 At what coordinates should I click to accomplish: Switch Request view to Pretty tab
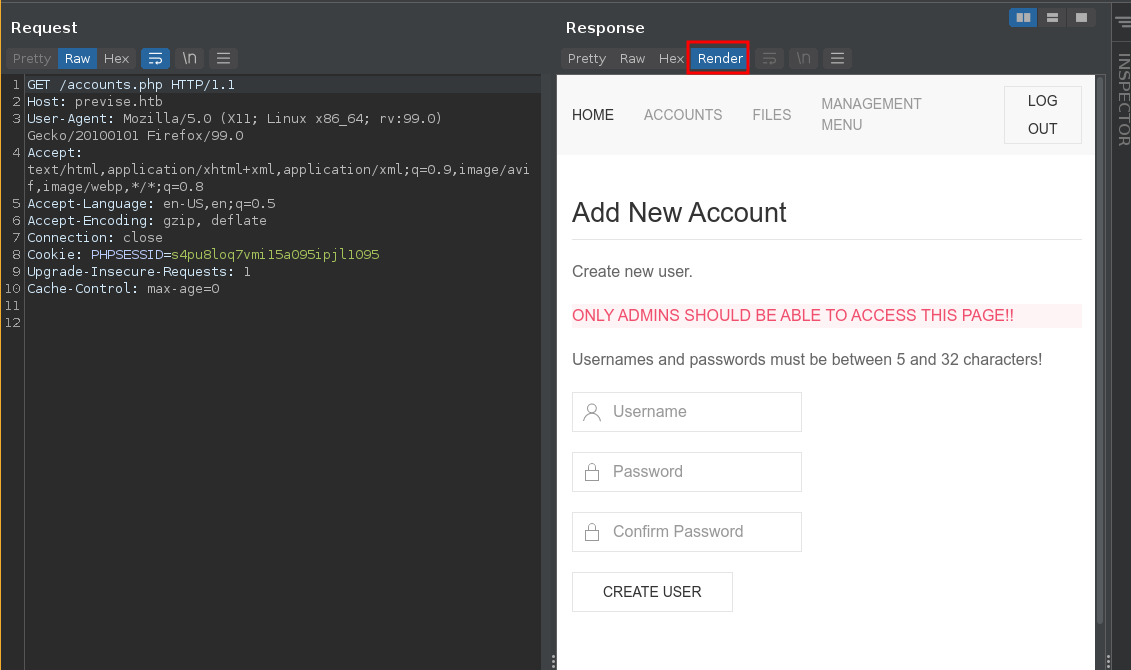click(32, 59)
